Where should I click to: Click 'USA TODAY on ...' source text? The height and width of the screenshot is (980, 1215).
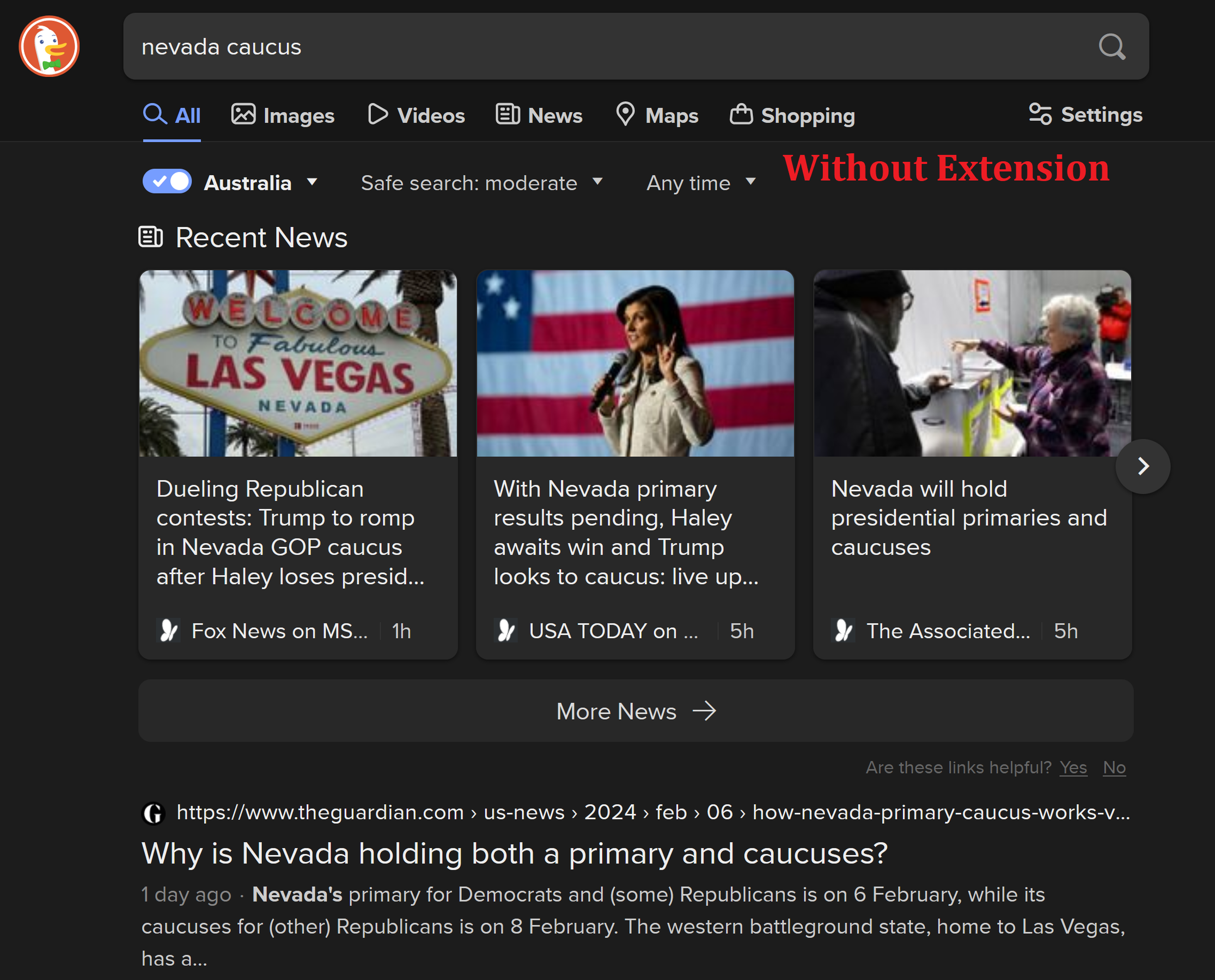click(613, 630)
